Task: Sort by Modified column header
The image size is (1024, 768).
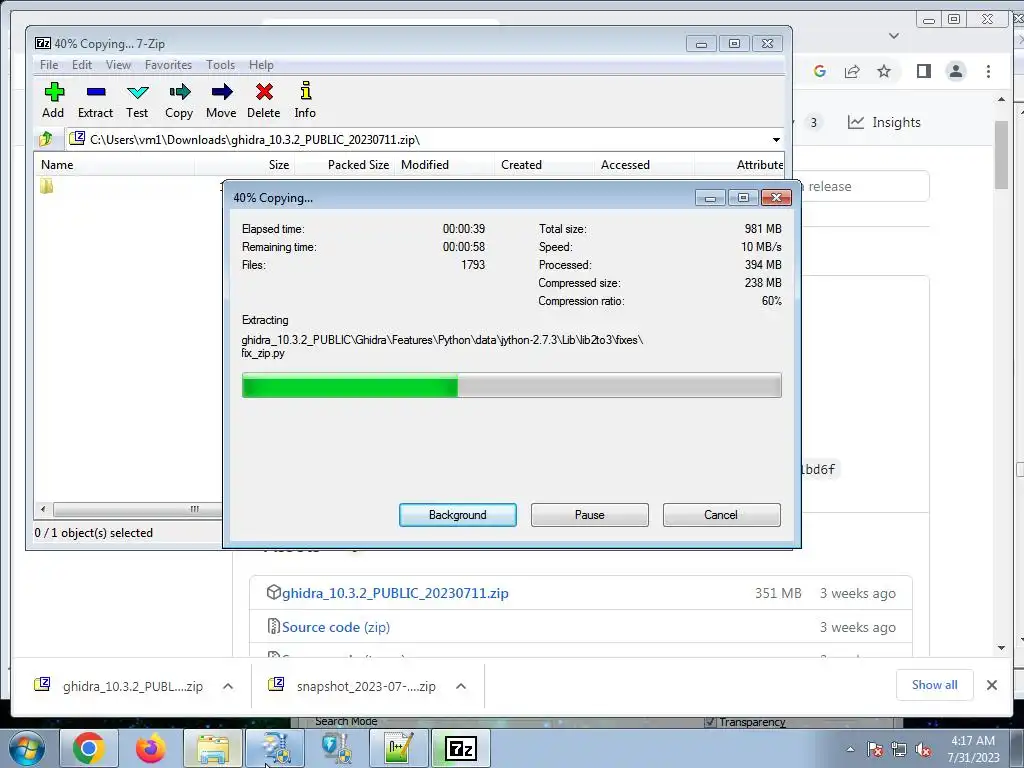Action: tap(445, 165)
